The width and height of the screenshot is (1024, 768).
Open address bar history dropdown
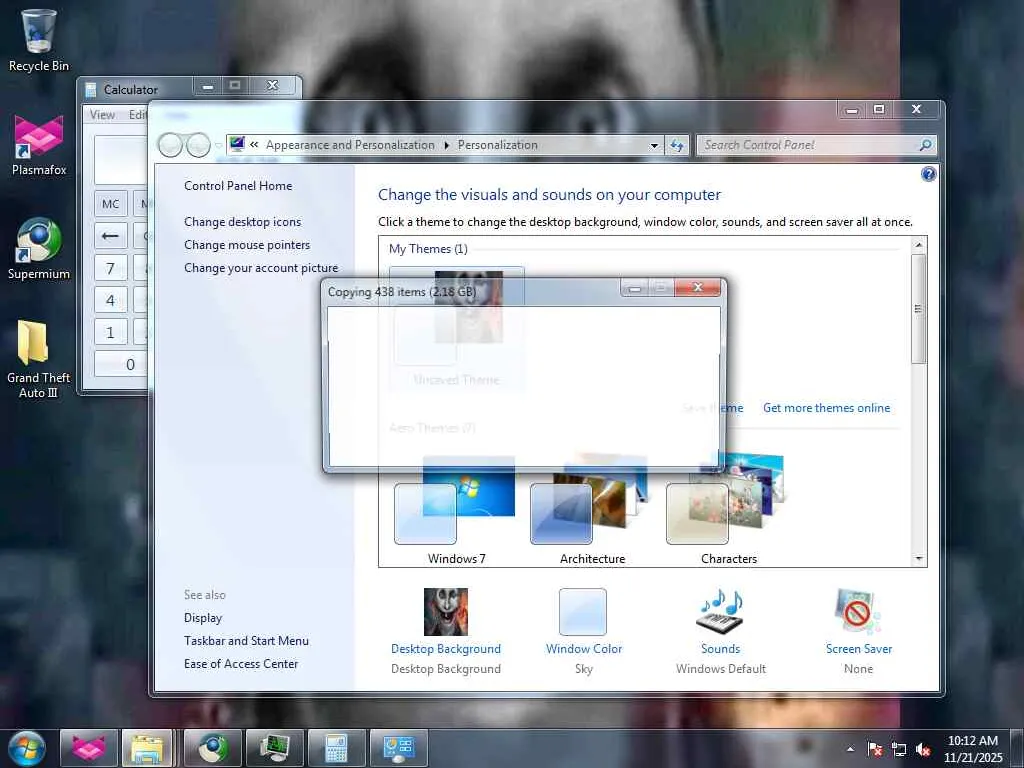coord(654,146)
